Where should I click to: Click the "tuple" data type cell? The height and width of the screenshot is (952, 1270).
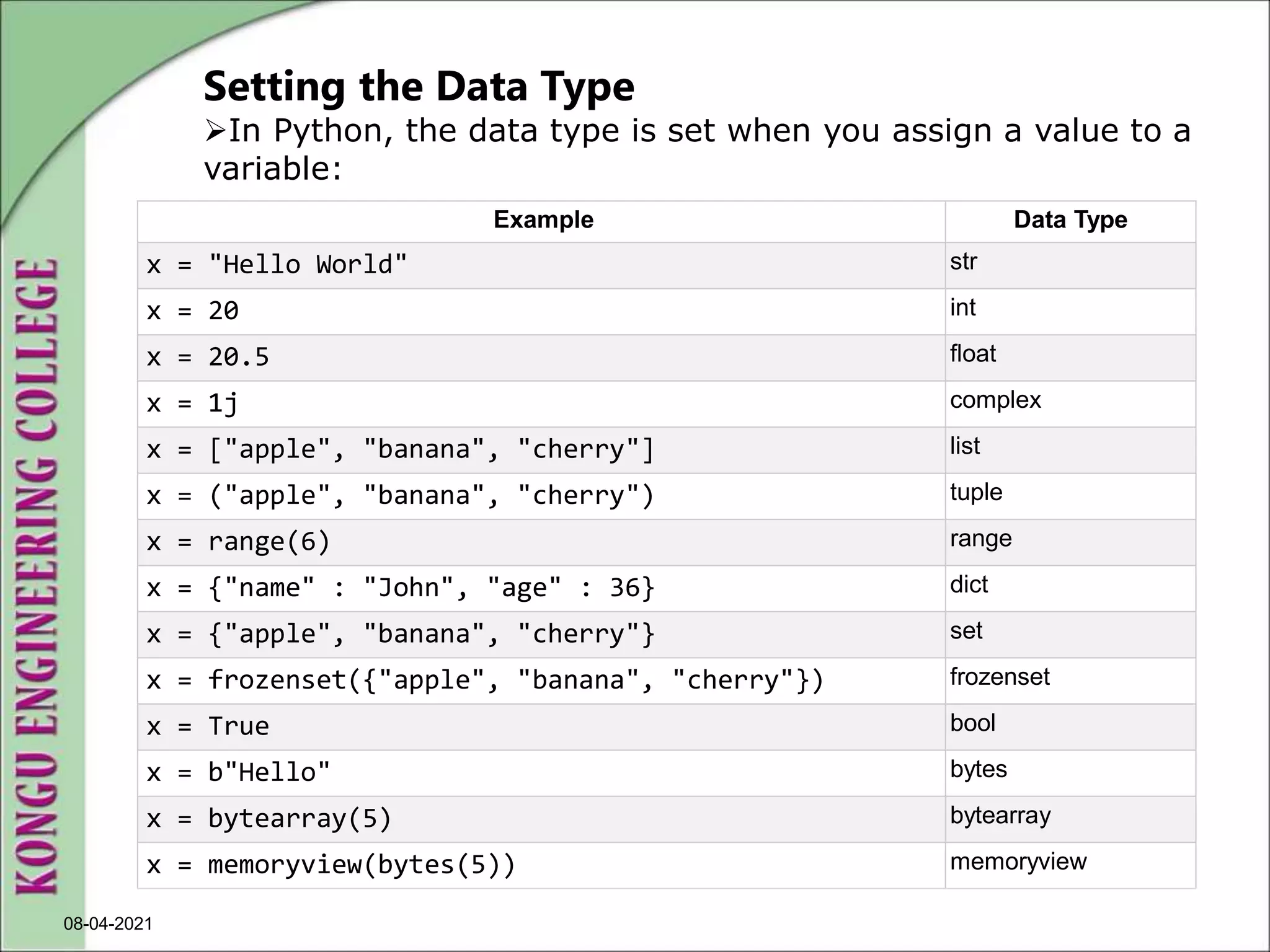point(975,493)
